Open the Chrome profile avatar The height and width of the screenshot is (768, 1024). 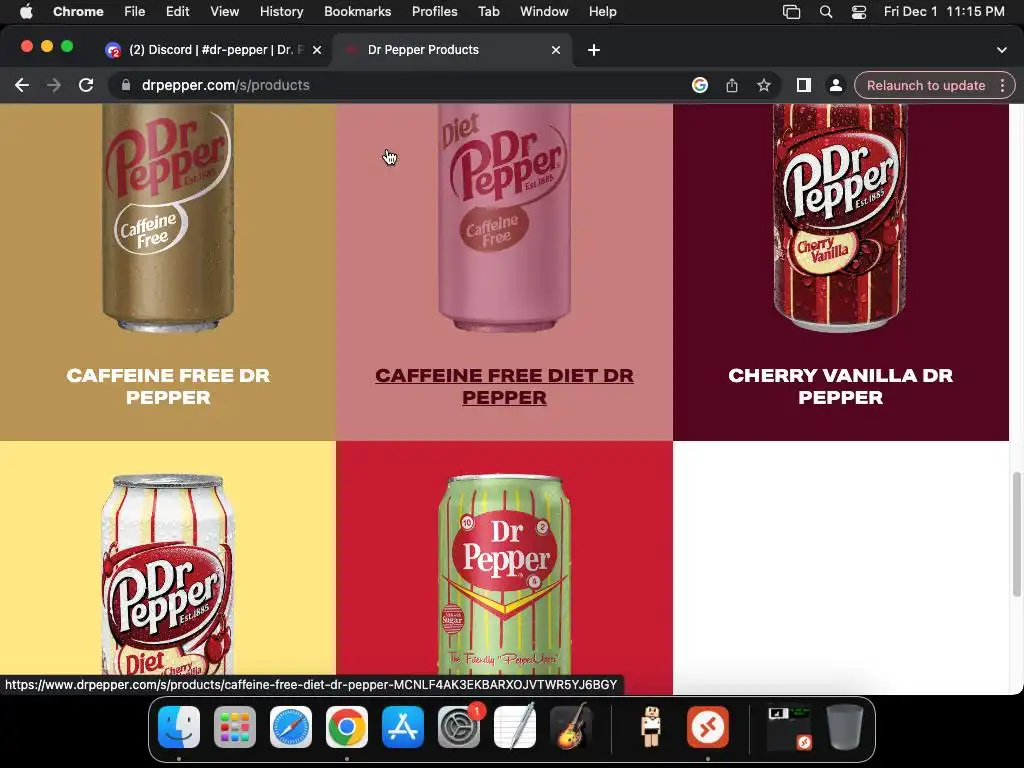(835, 85)
